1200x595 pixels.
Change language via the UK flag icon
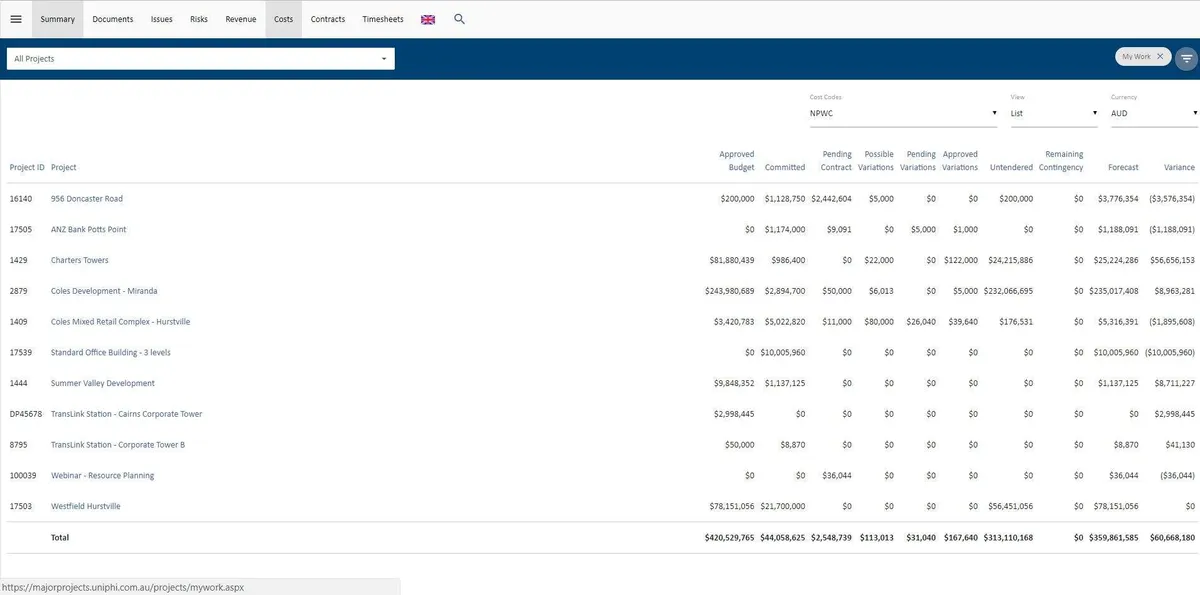click(428, 19)
